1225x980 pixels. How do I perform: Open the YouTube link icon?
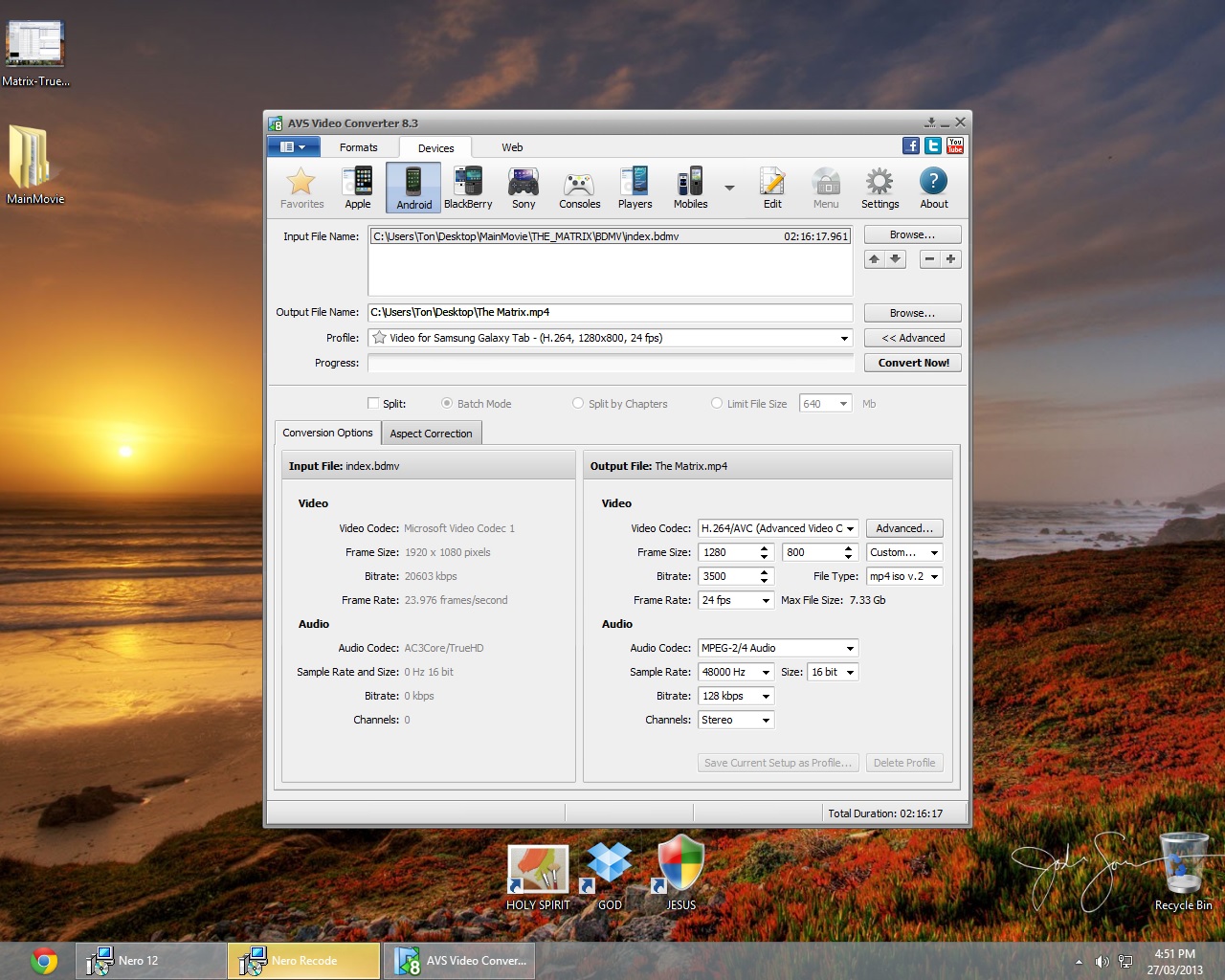955,145
